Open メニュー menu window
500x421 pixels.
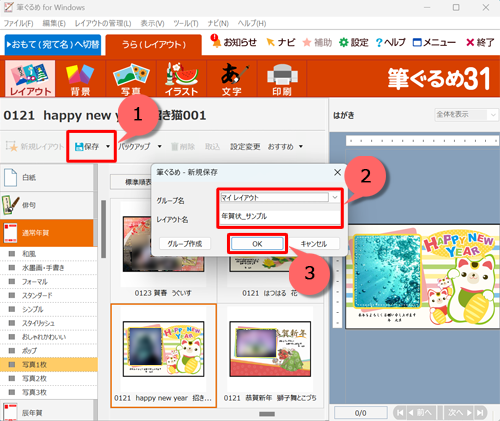tap(434, 42)
